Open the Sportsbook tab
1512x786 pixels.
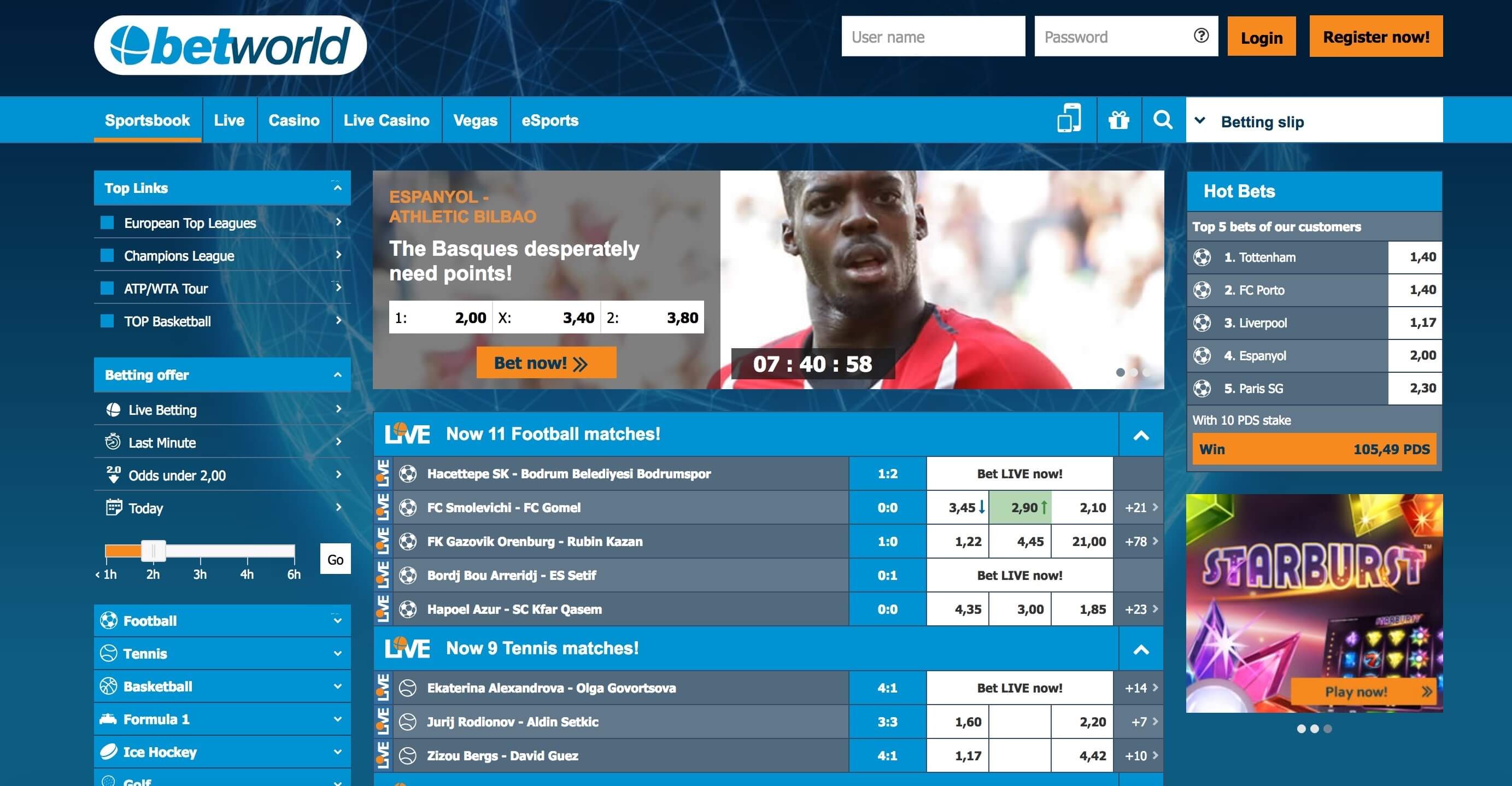148,120
